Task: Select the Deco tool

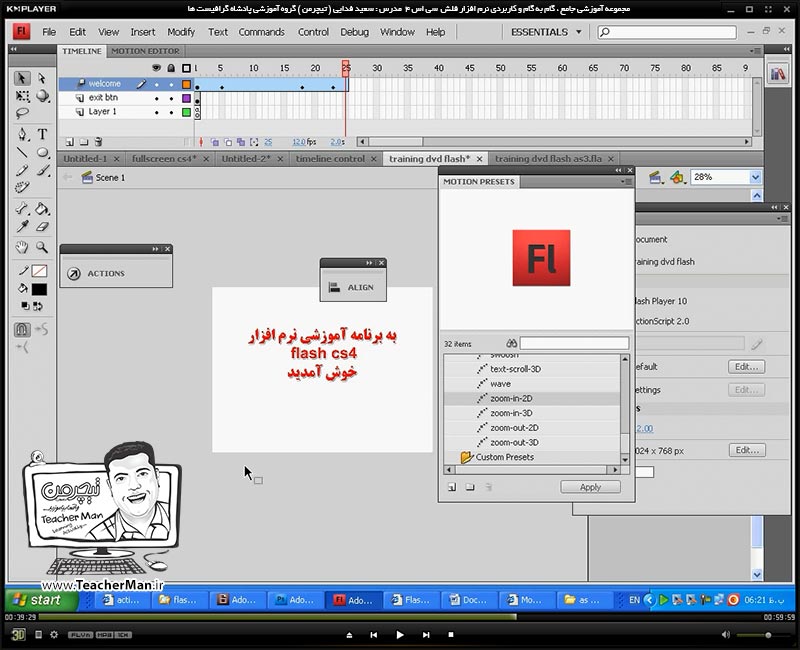Action: (x=22, y=188)
